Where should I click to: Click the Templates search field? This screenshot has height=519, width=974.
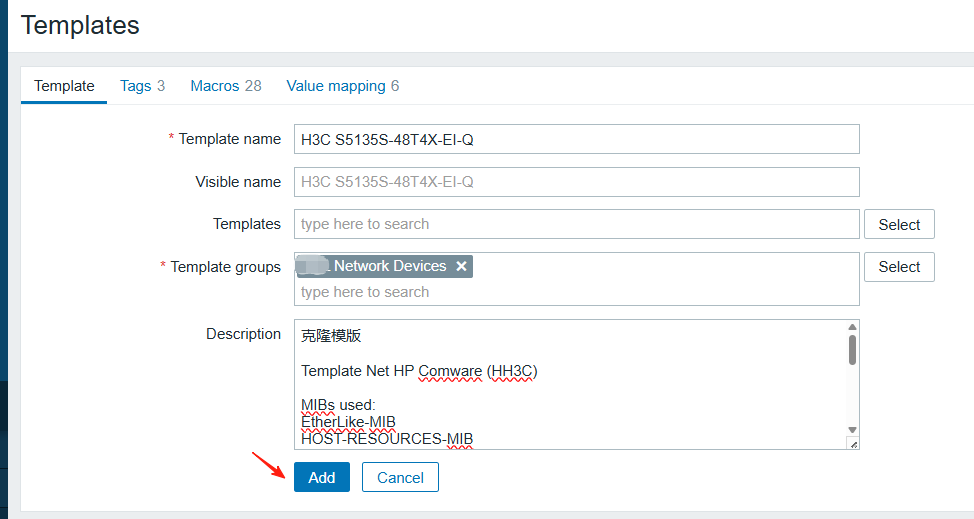click(x=576, y=224)
